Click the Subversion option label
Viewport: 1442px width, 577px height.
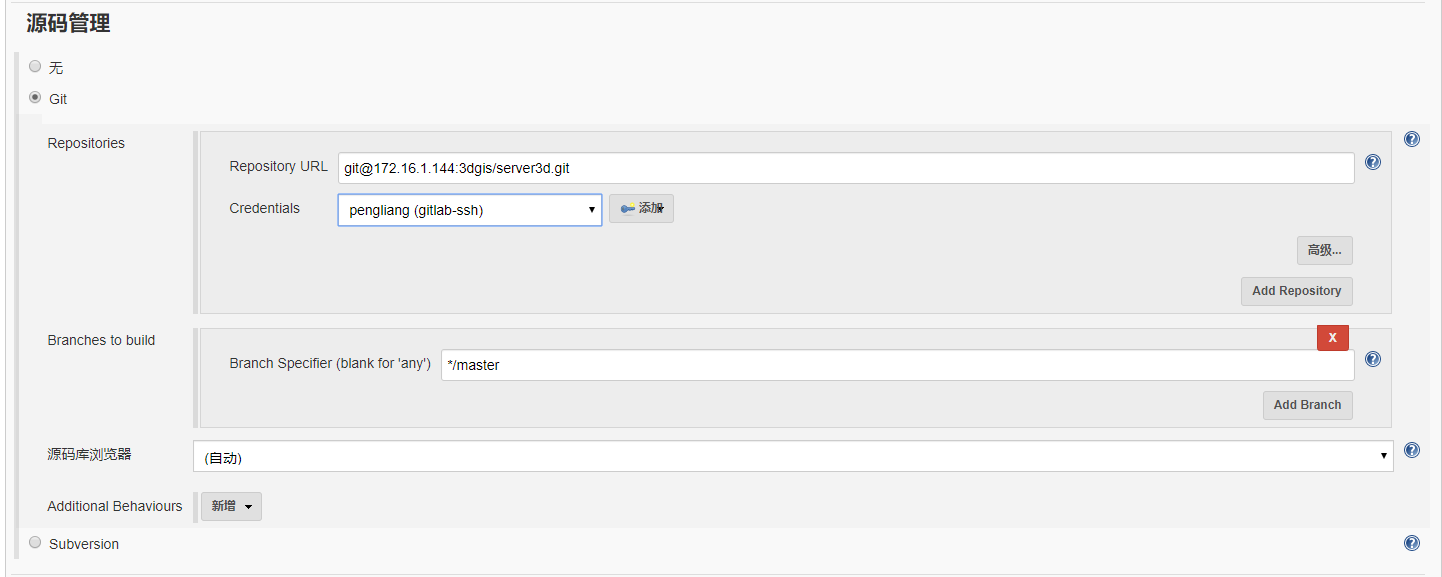click(84, 544)
